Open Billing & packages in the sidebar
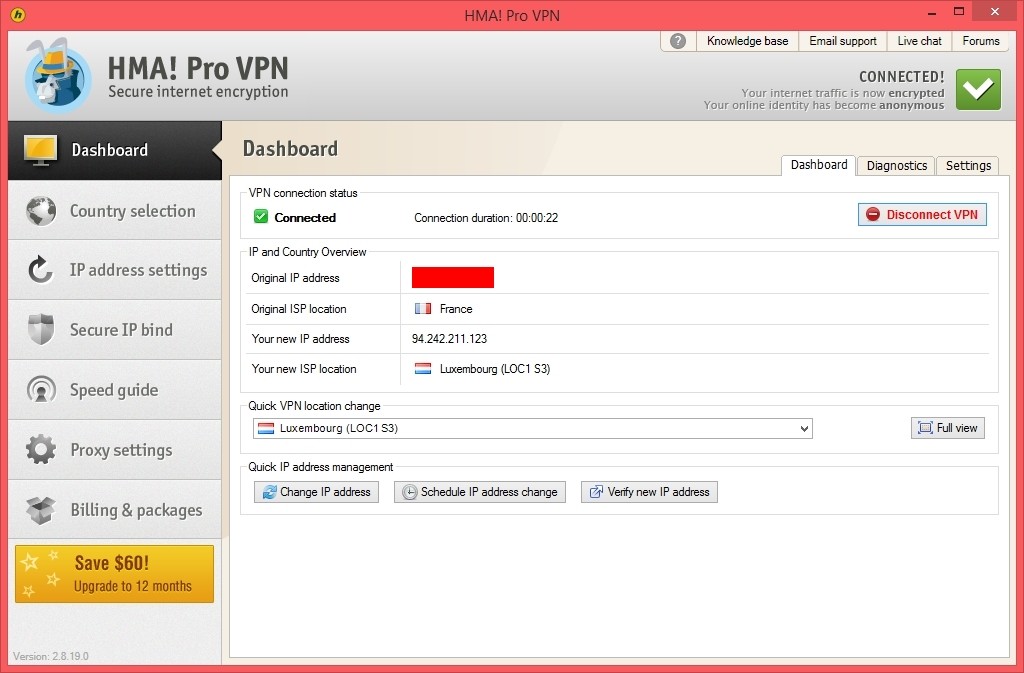1024x673 pixels. tap(115, 510)
